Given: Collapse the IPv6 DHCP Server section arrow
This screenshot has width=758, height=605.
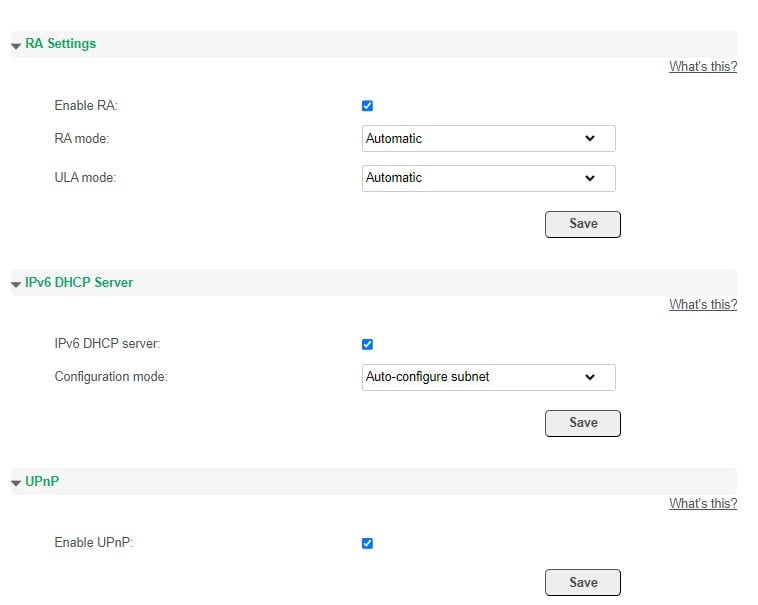Looking at the screenshot, I should 16,284.
